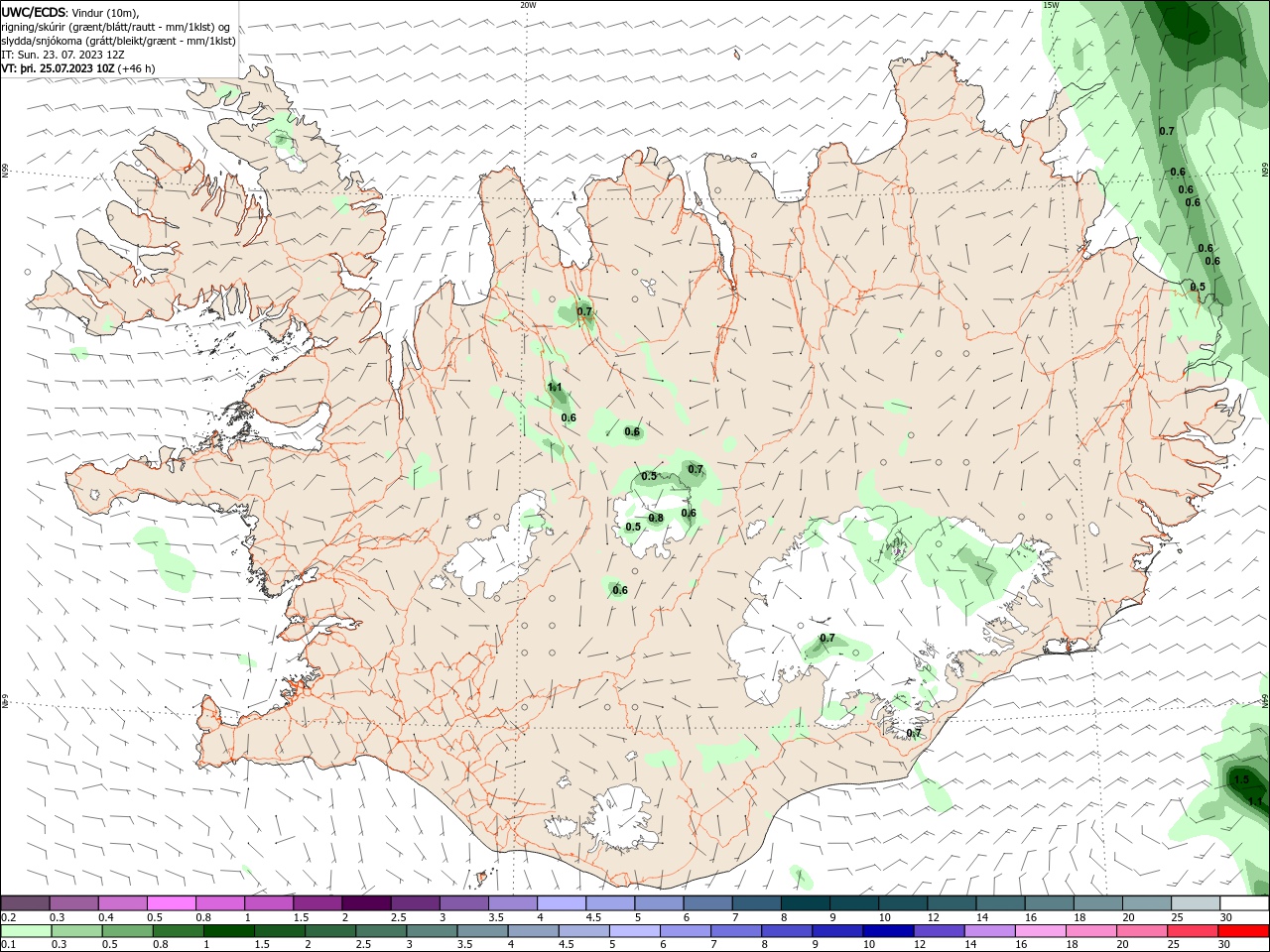Pick the grey-green swatch above 2.5 in lower legend
Viewport: 1270px width, 952px height.
pyautogui.click(x=380, y=931)
